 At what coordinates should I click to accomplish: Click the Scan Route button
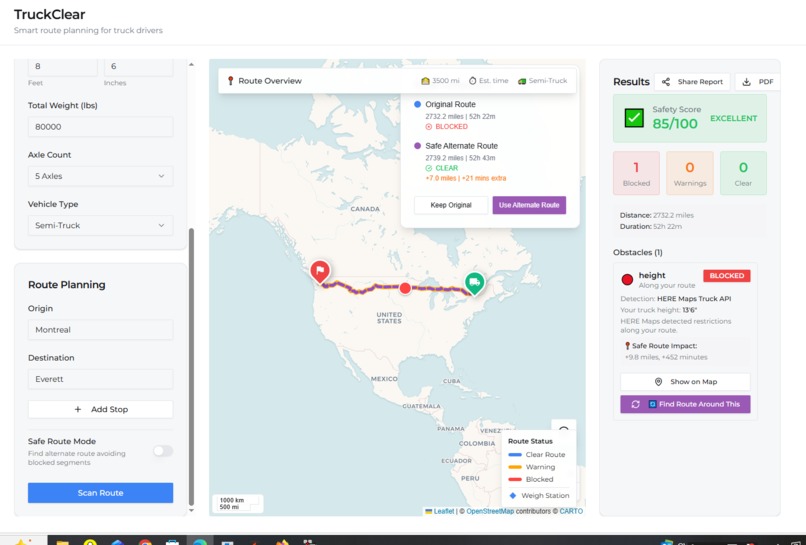[x=100, y=493]
